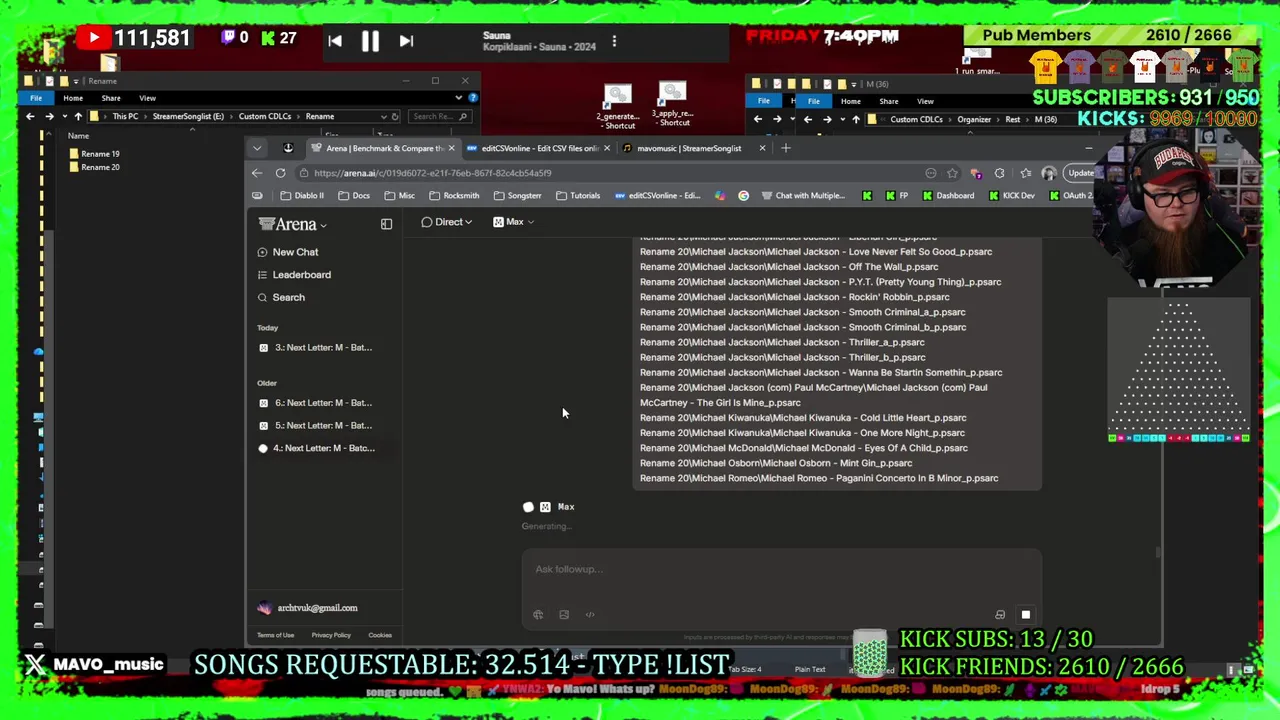
Task: Open File menu in Rename explorer window
Action: tap(36, 98)
